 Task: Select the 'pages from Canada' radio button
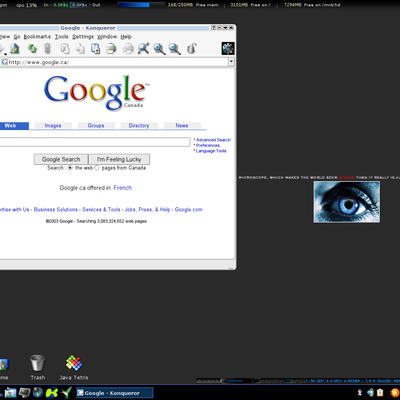(x=97, y=168)
